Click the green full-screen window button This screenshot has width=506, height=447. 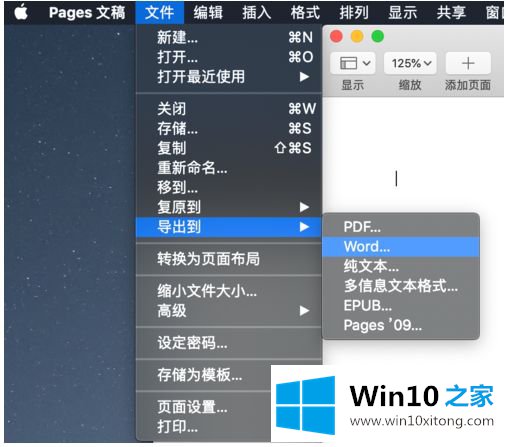(378, 36)
